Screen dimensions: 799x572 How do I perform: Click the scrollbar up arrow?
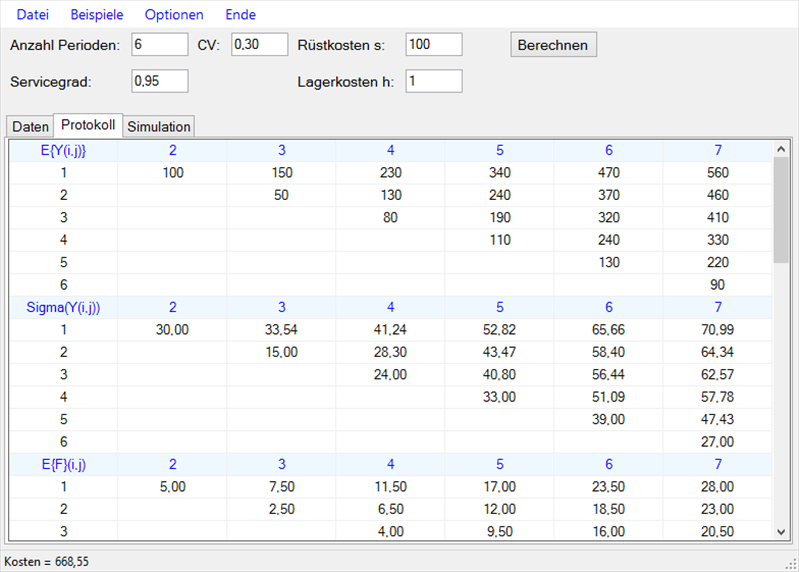coord(781,149)
